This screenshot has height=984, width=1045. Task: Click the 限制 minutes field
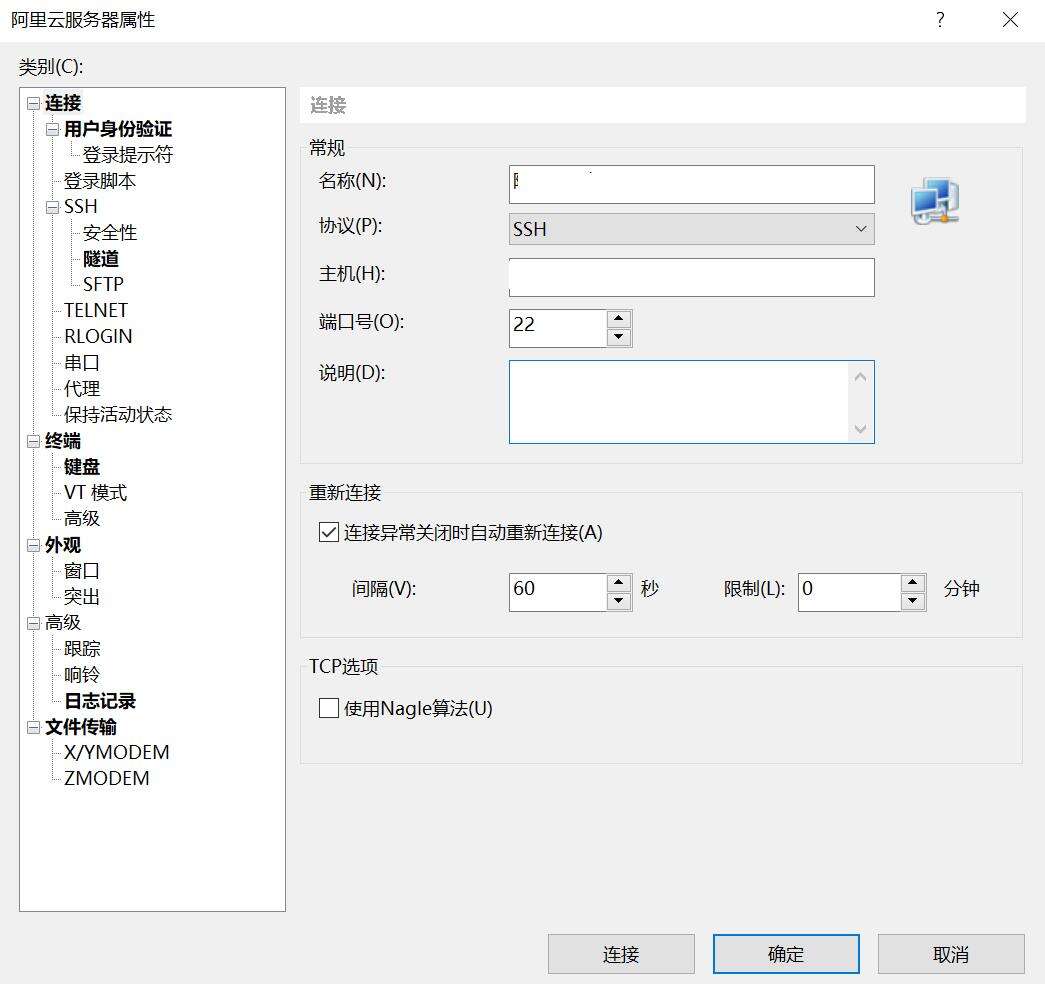tap(850, 592)
